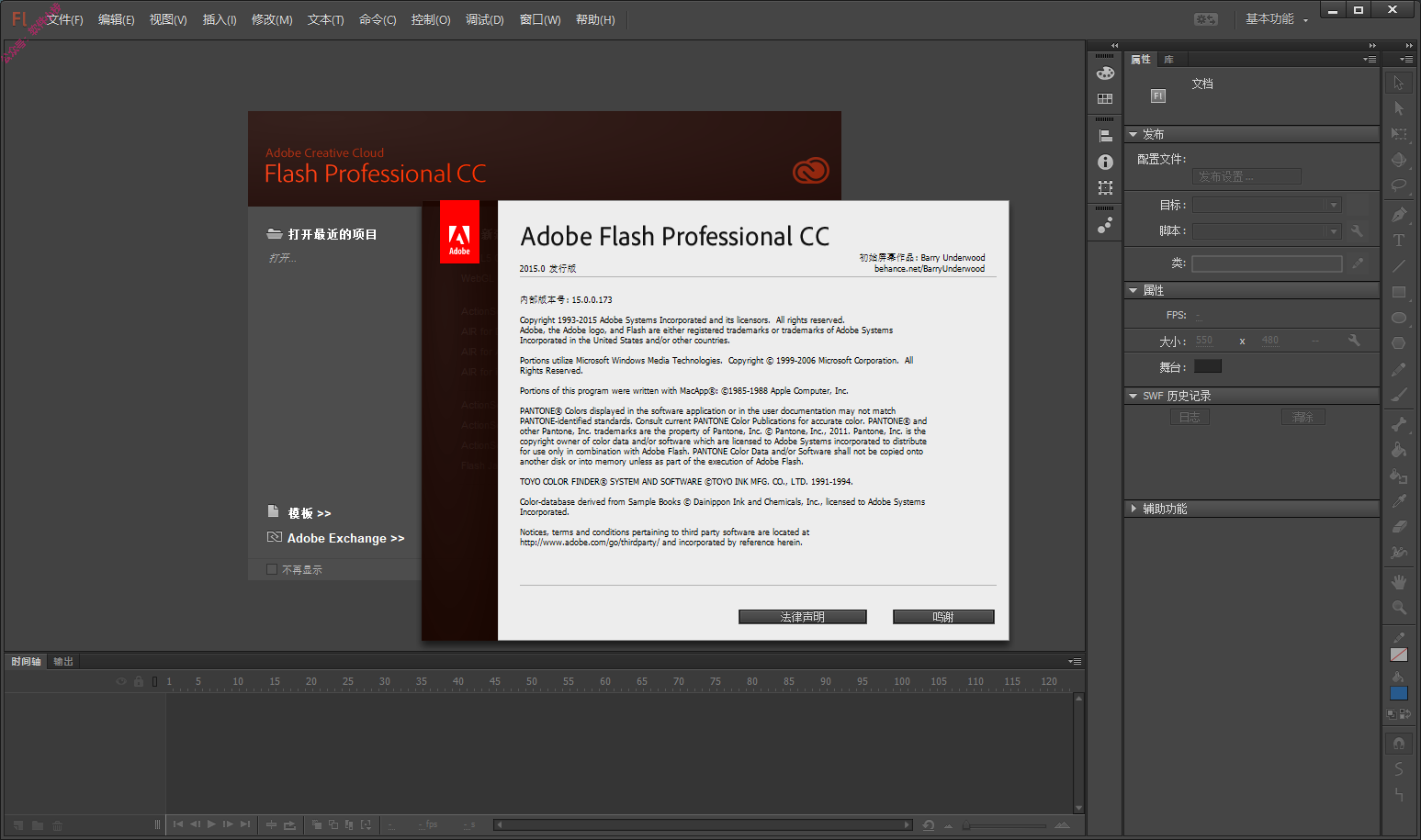Click the 发布设置... button
The height and width of the screenshot is (840, 1421).
click(1246, 176)
